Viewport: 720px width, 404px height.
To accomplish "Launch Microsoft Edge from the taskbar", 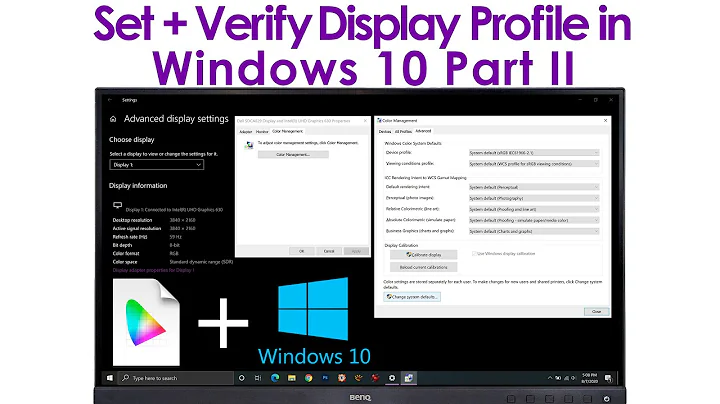I will (x=275, y=378).
